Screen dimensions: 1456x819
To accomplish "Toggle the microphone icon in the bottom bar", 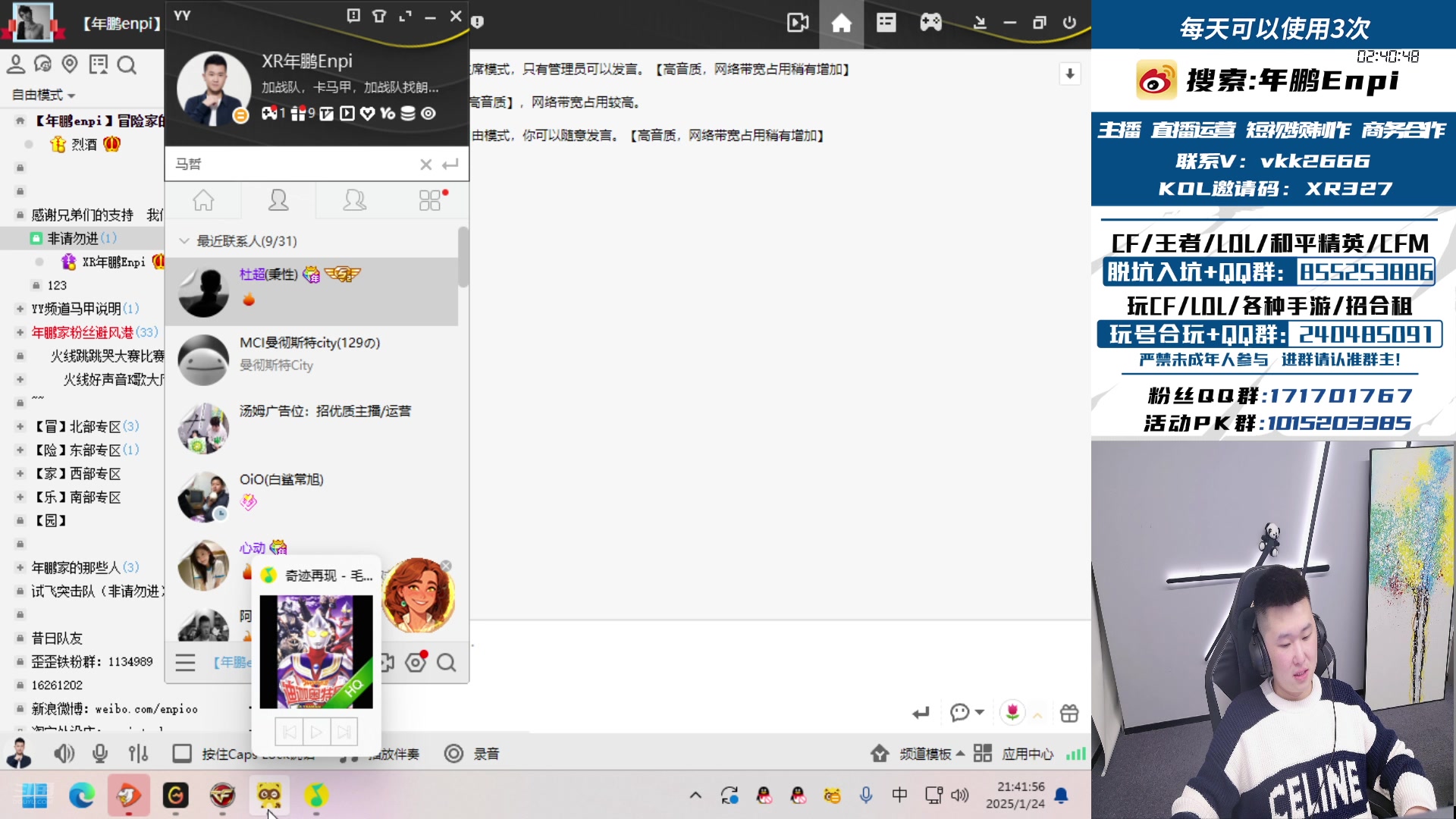I will point(99,753).
